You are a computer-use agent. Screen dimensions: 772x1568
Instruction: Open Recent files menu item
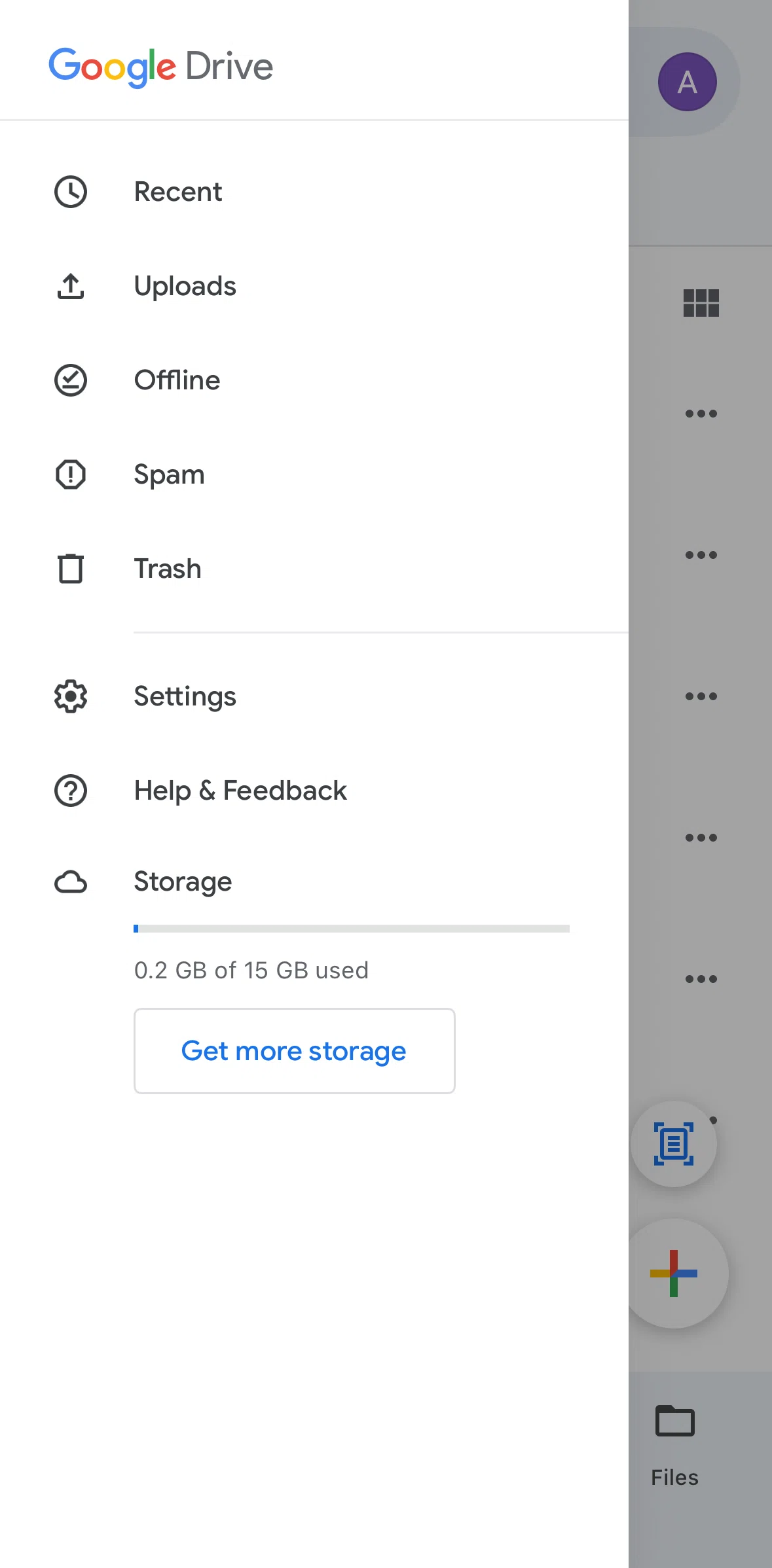coord(314,192)
